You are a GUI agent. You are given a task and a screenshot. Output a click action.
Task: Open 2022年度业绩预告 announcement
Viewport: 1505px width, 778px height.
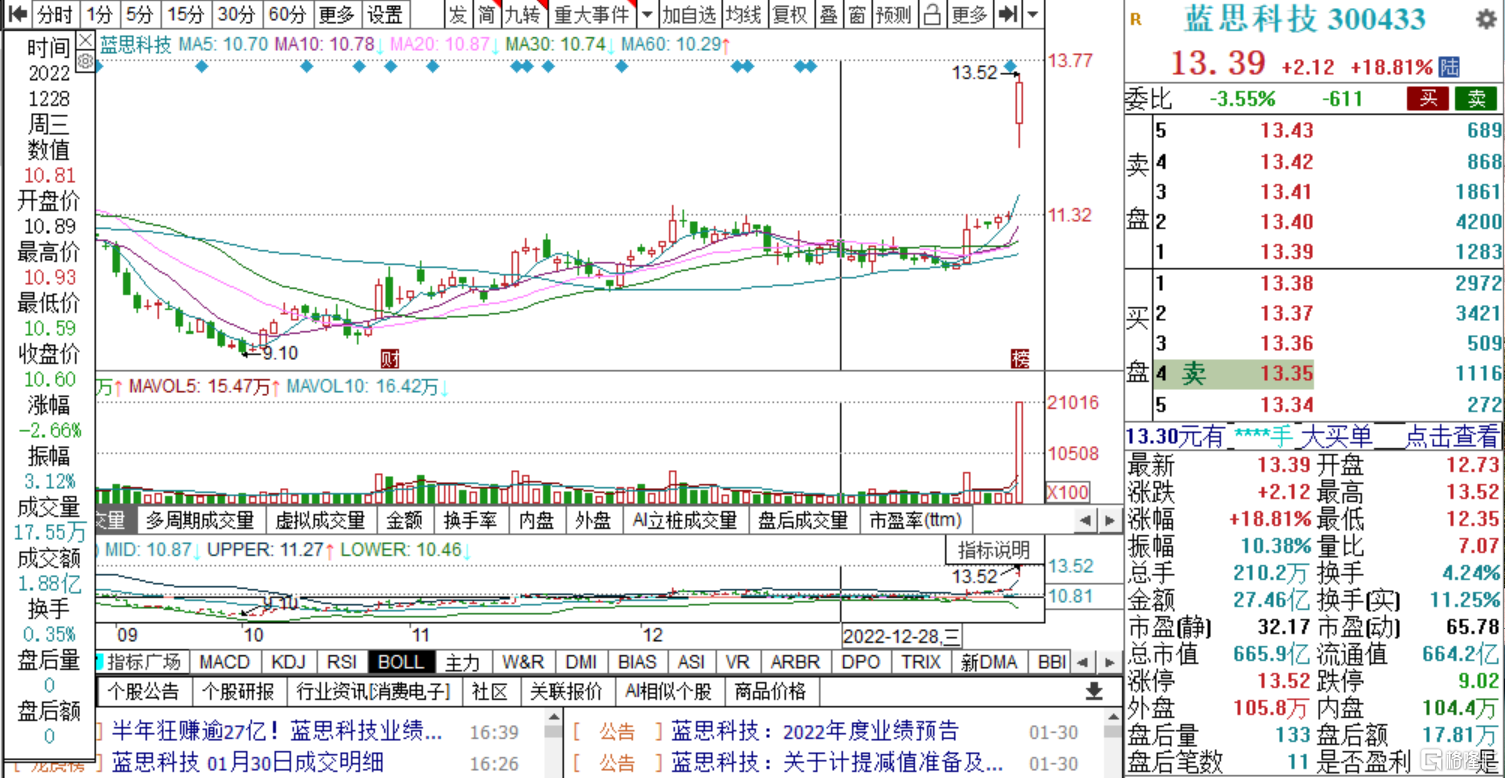pos(815,732)
